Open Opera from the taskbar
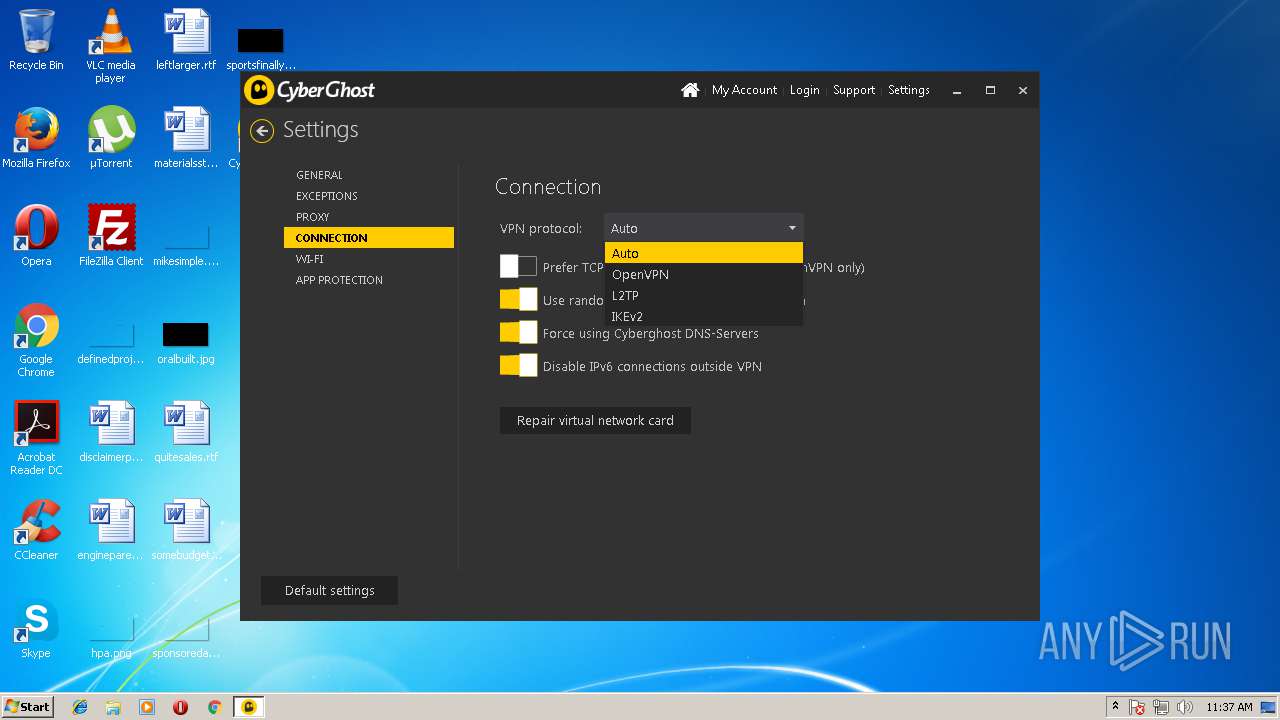 tap(180, 707)
